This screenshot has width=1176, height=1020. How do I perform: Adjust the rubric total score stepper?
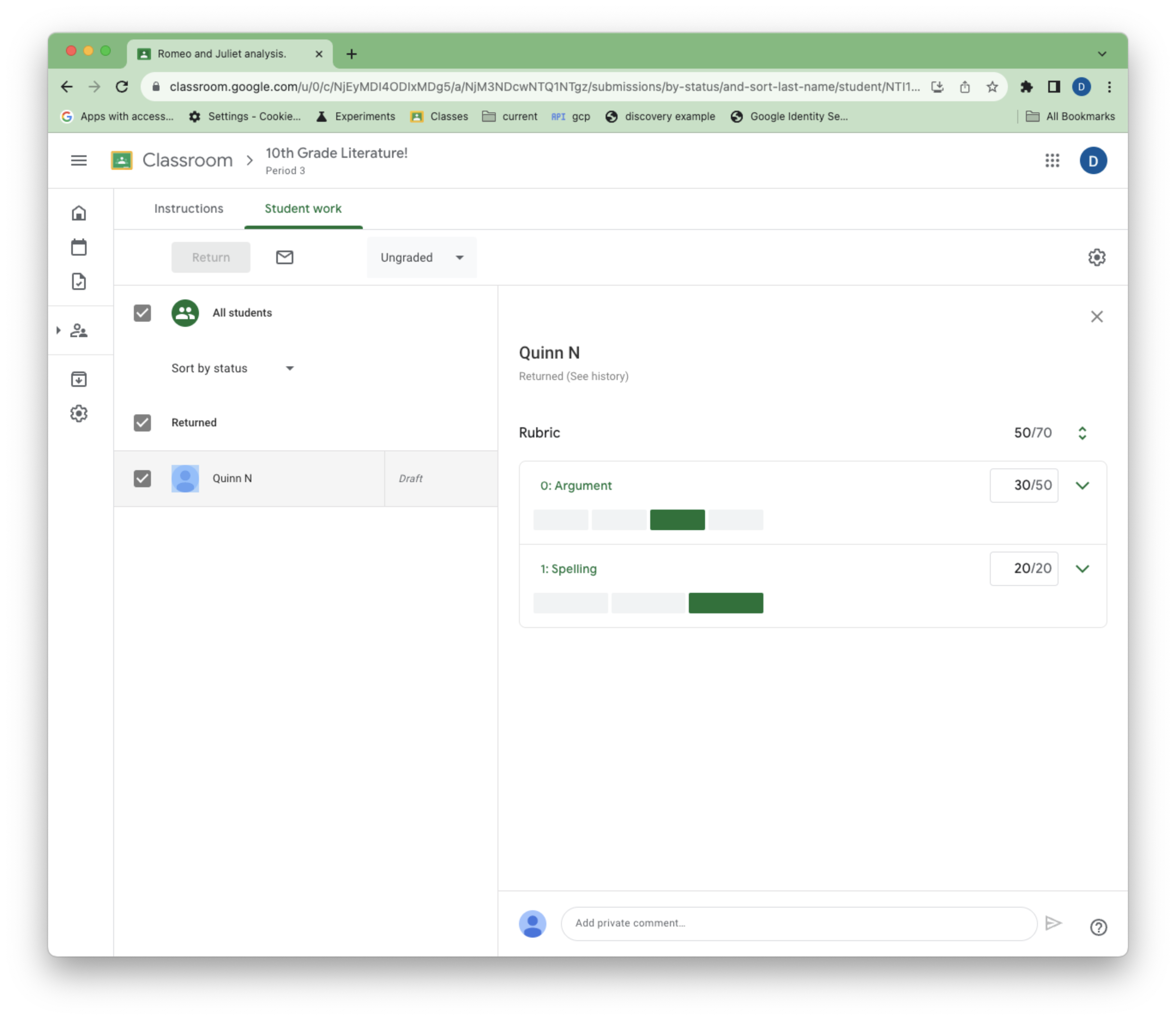tap(1083, 432)
